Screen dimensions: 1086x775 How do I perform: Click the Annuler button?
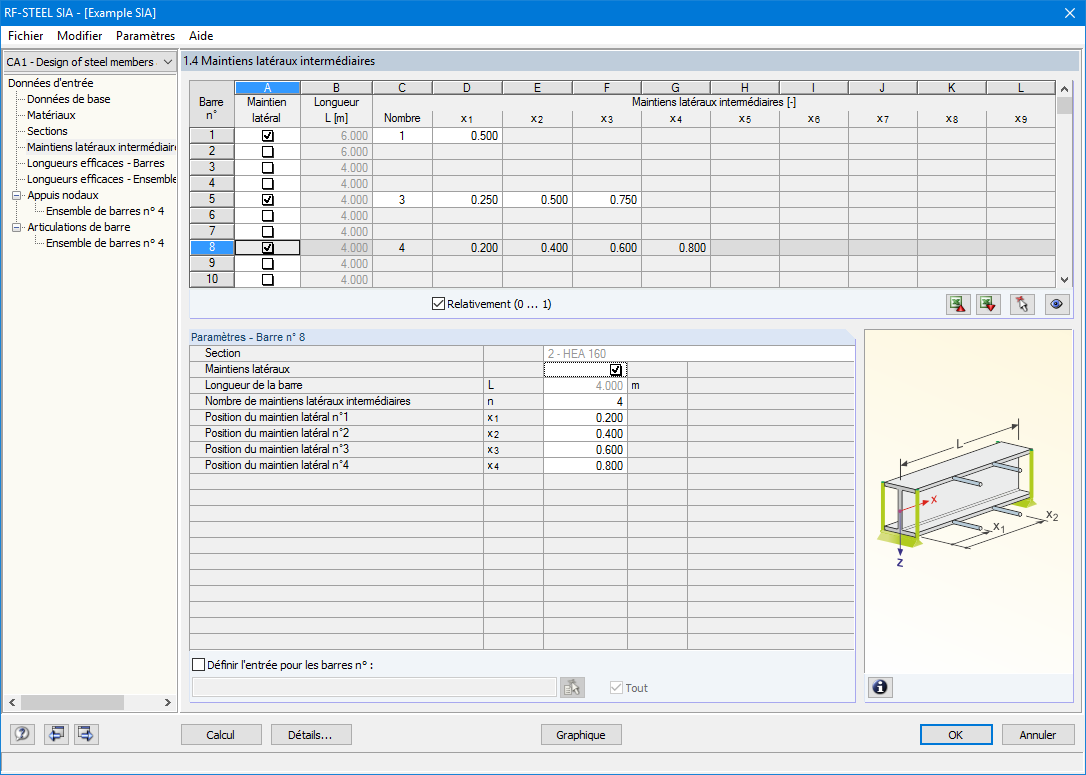[1038, 735]
